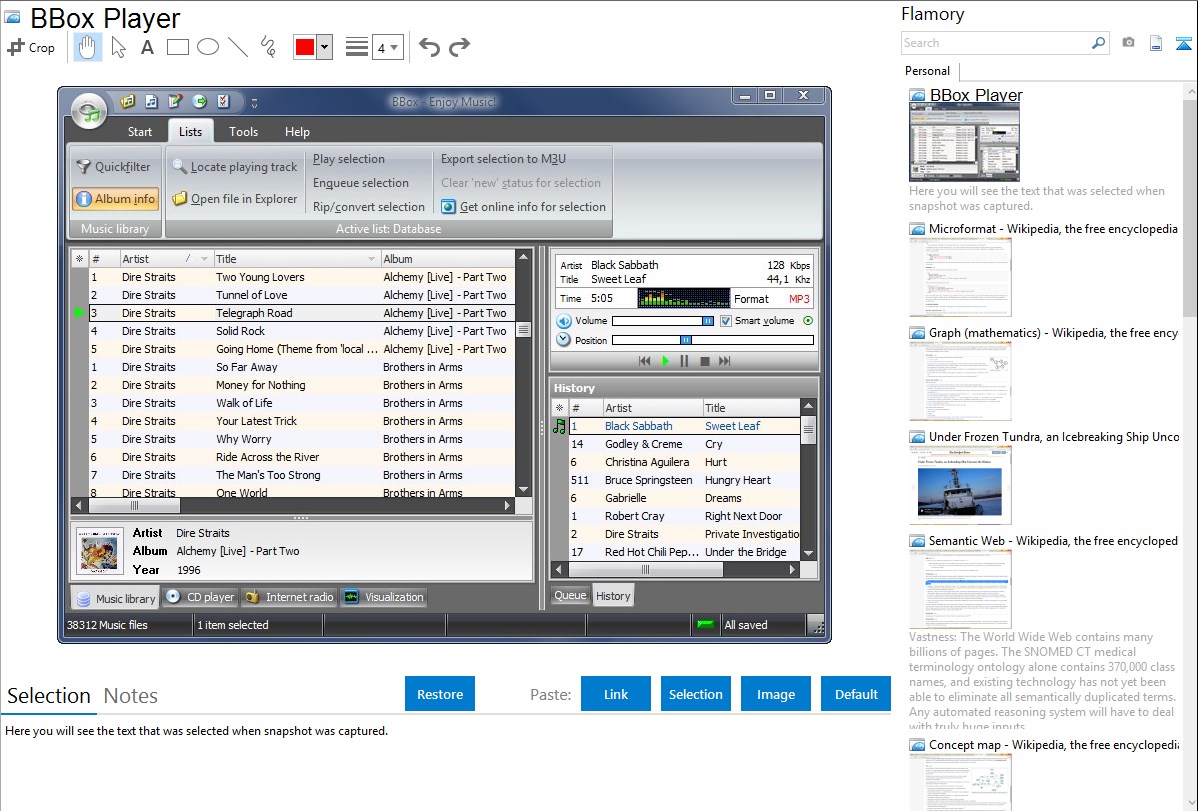Screen dimensions: 1198x811
Task: Select the freehand drawing tool
Action: [268, 47]
